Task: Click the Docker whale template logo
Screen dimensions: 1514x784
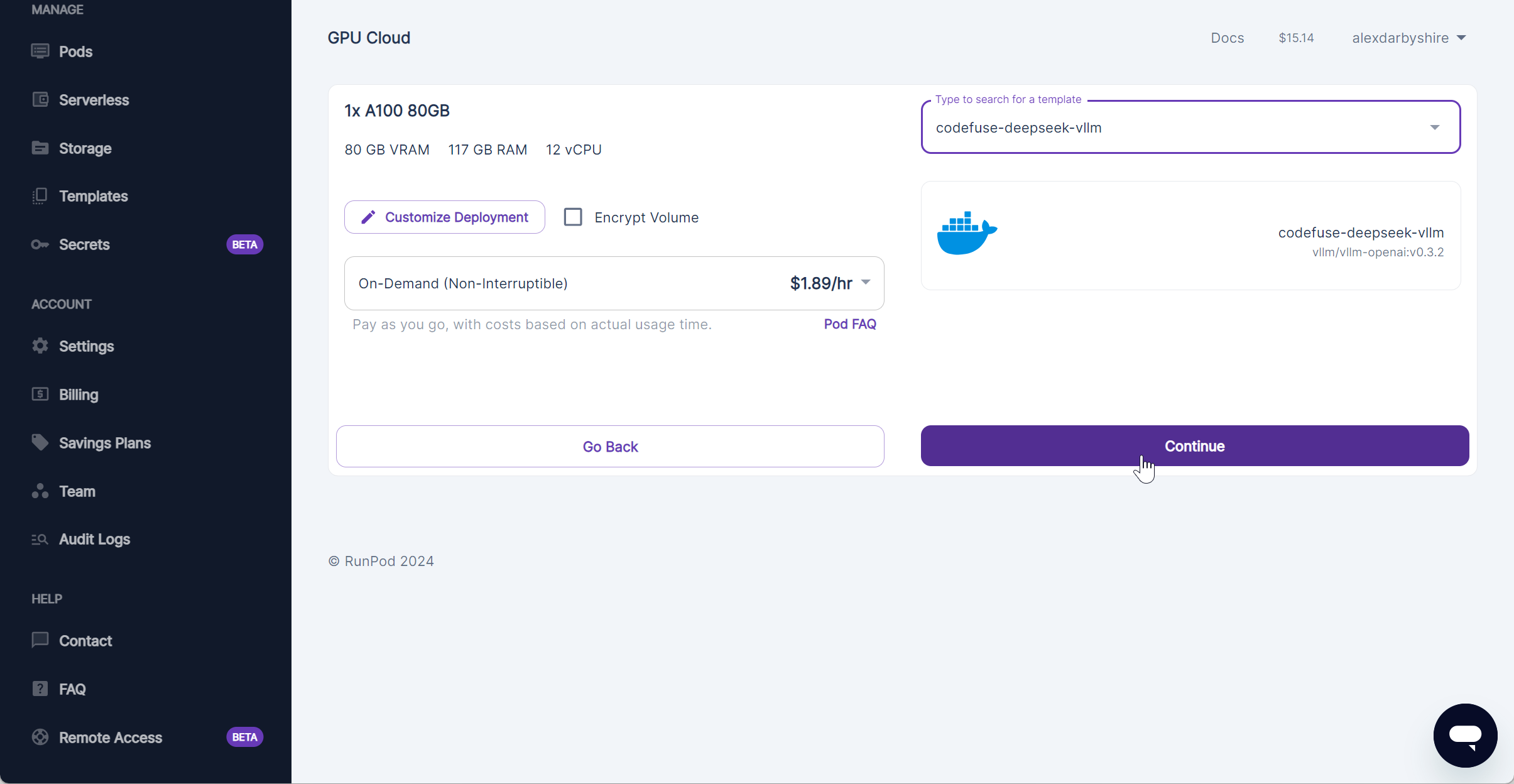Action: tap(967, 233)
